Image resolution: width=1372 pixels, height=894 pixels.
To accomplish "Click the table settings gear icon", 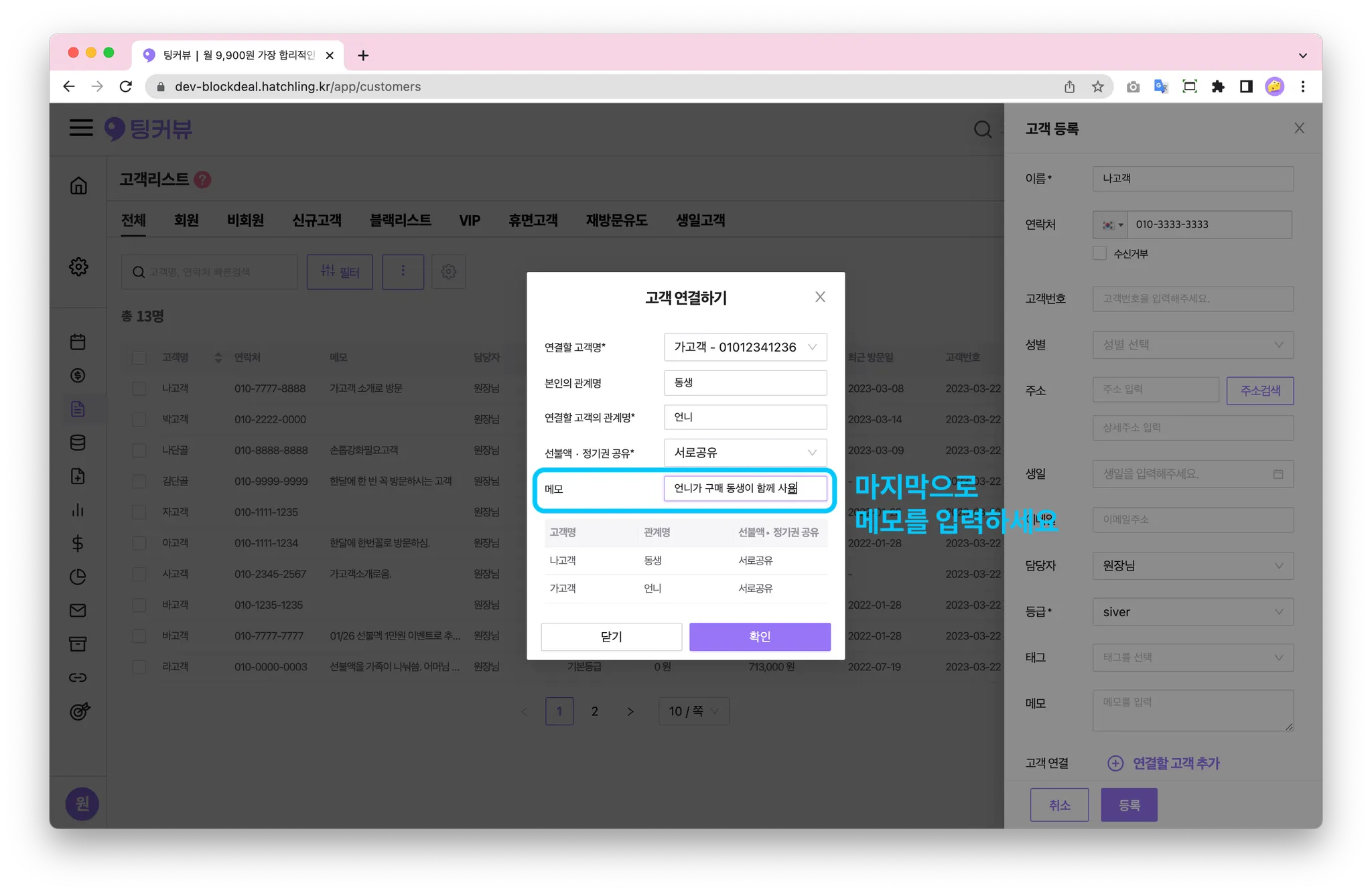I will 448,271.
